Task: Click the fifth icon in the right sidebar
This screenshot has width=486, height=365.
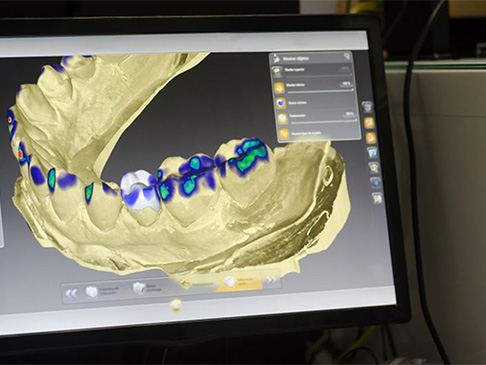Action: pos(374,167)
